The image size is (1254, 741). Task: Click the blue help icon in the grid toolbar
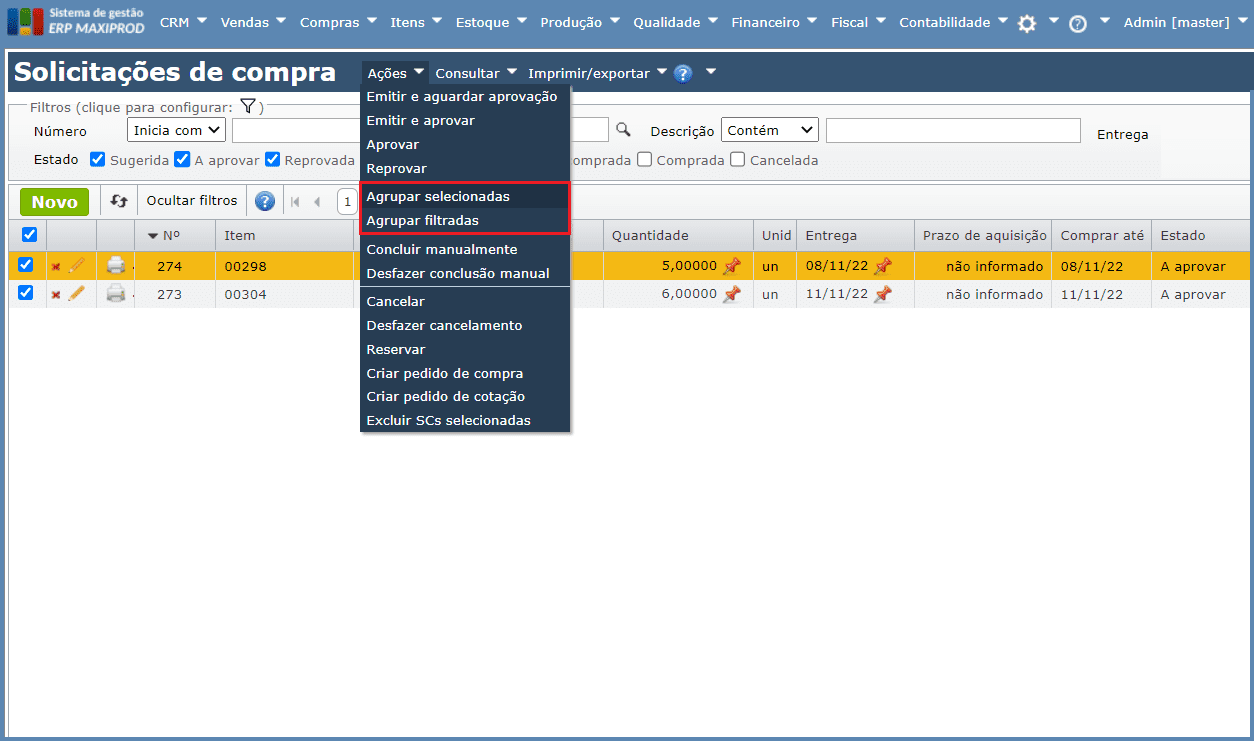[264, 201]
